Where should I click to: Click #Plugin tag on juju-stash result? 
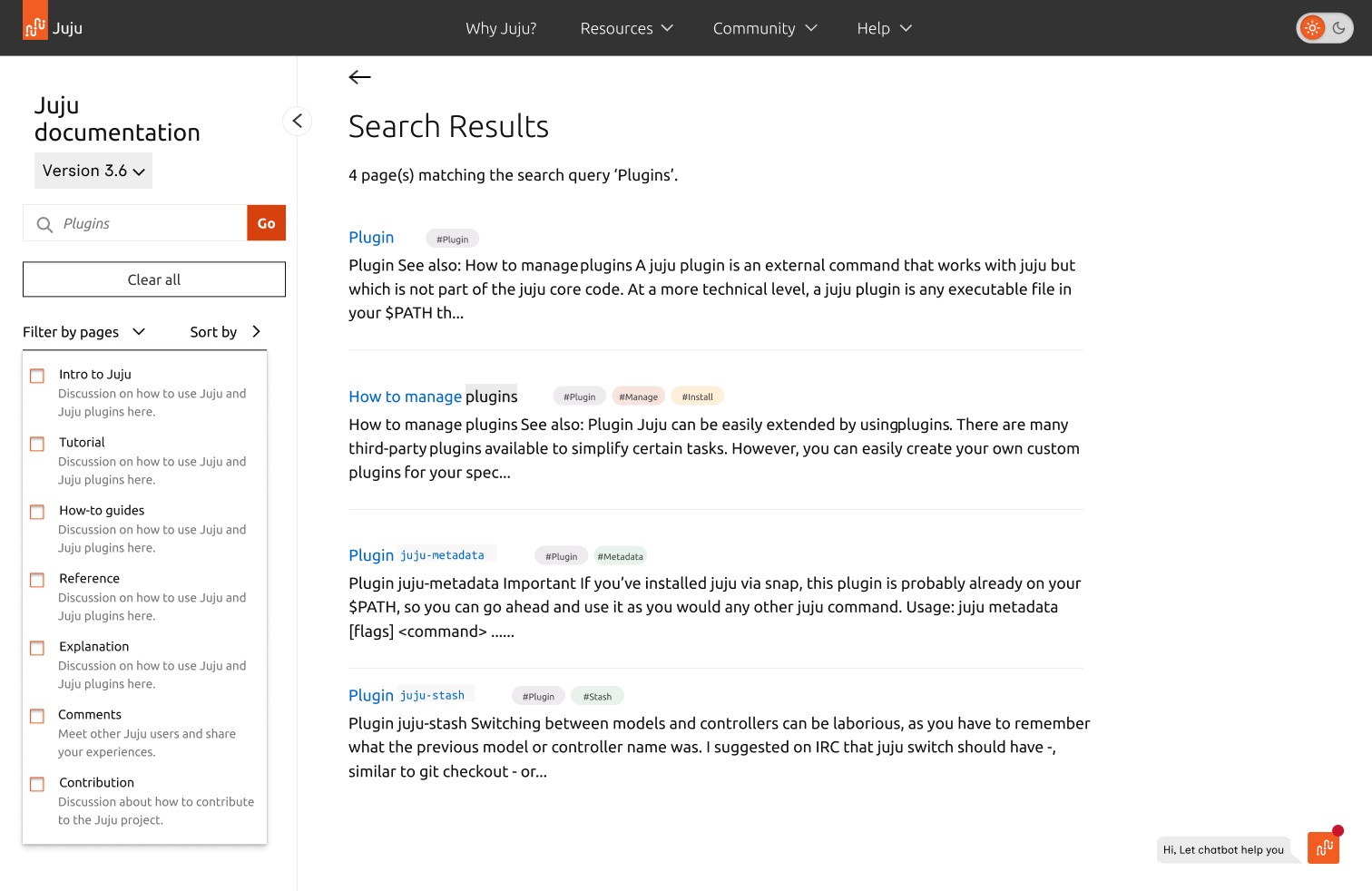click(x=538, y=696)
